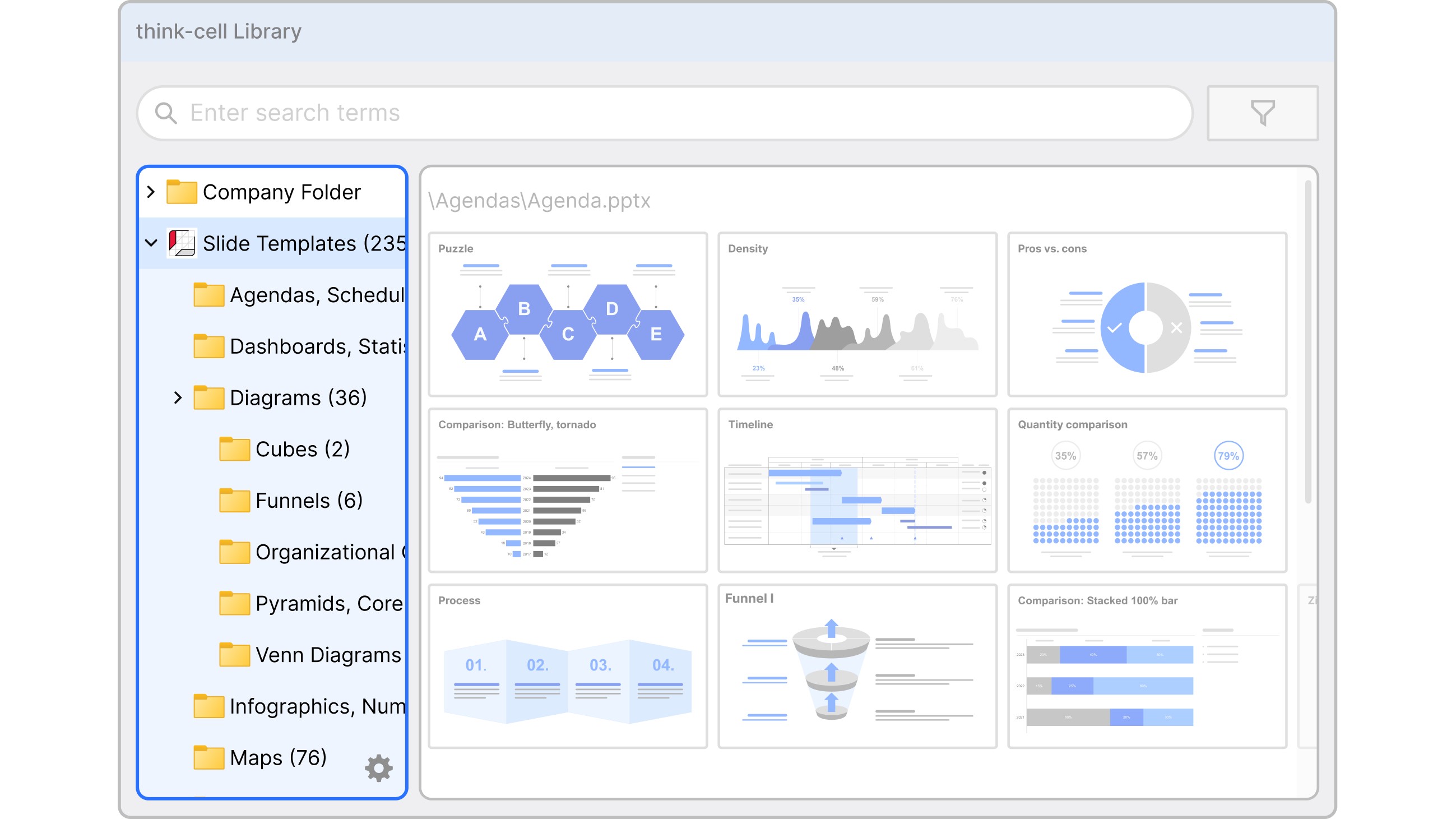This screenshot has height=819, width=1456.
Task: Click the search magnifier icon
Action: pyautogui.click(x=166, y=113)
